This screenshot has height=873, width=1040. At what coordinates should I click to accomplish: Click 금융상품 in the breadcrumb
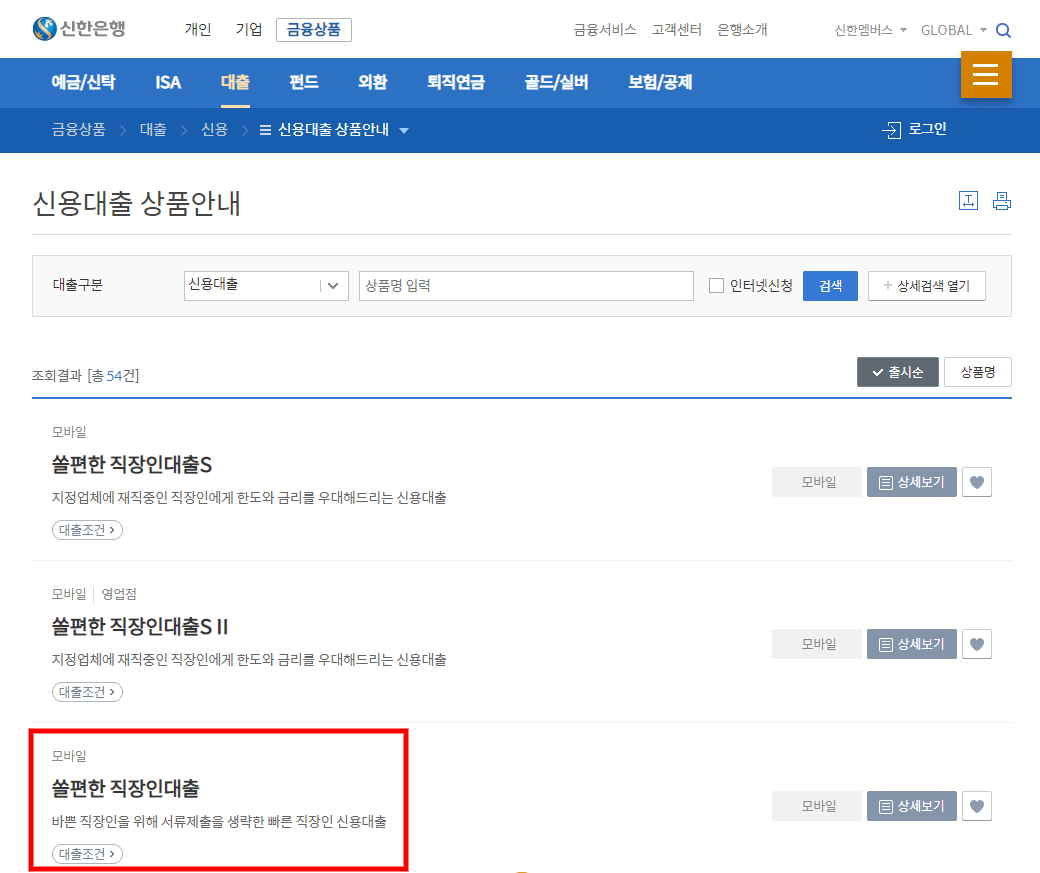[78, 129]
